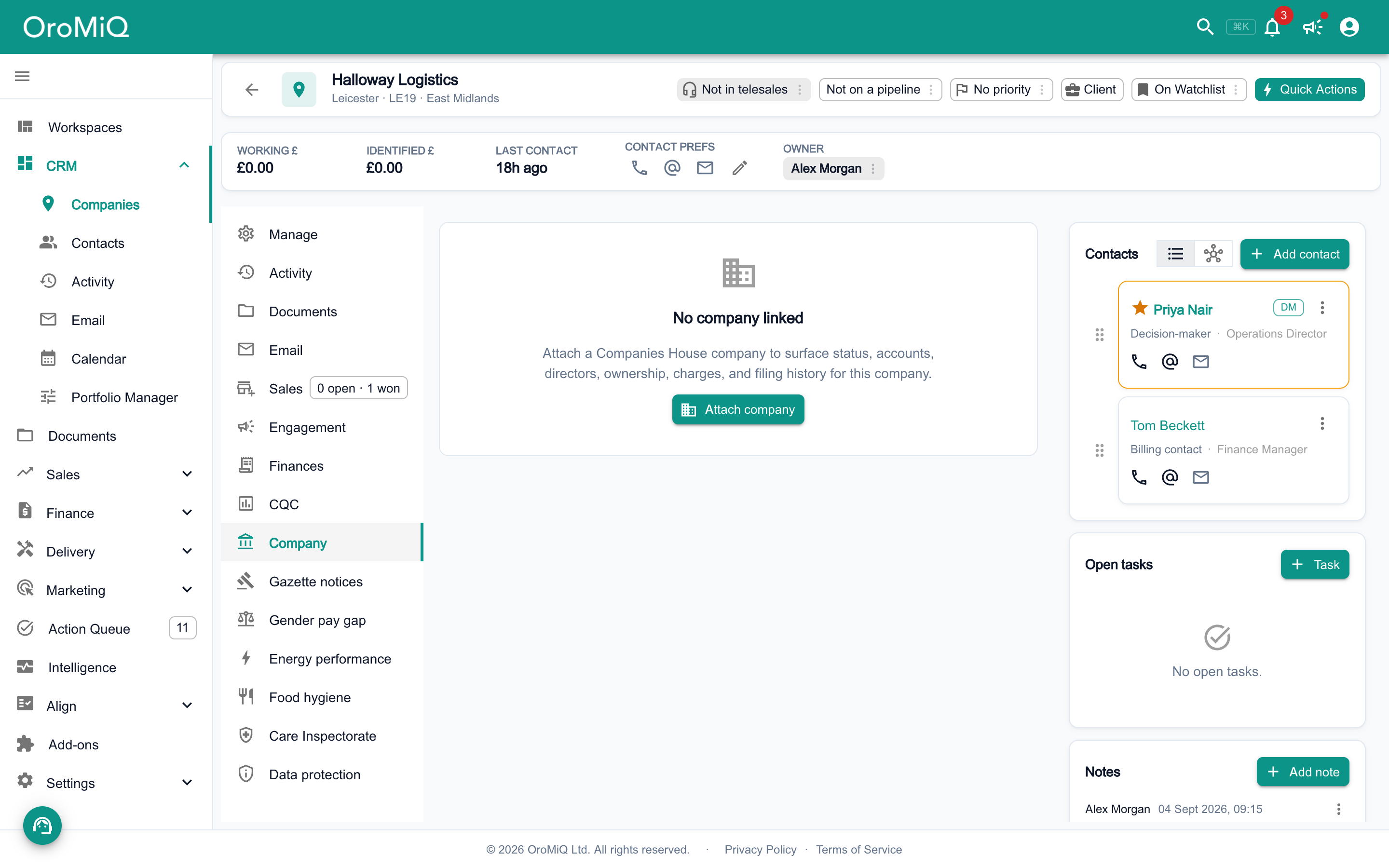The height and width of the screenshot is (868, 1389).
Task: Go back using the arrow beside Halloway Logistics
Action: tap(251, 90)
